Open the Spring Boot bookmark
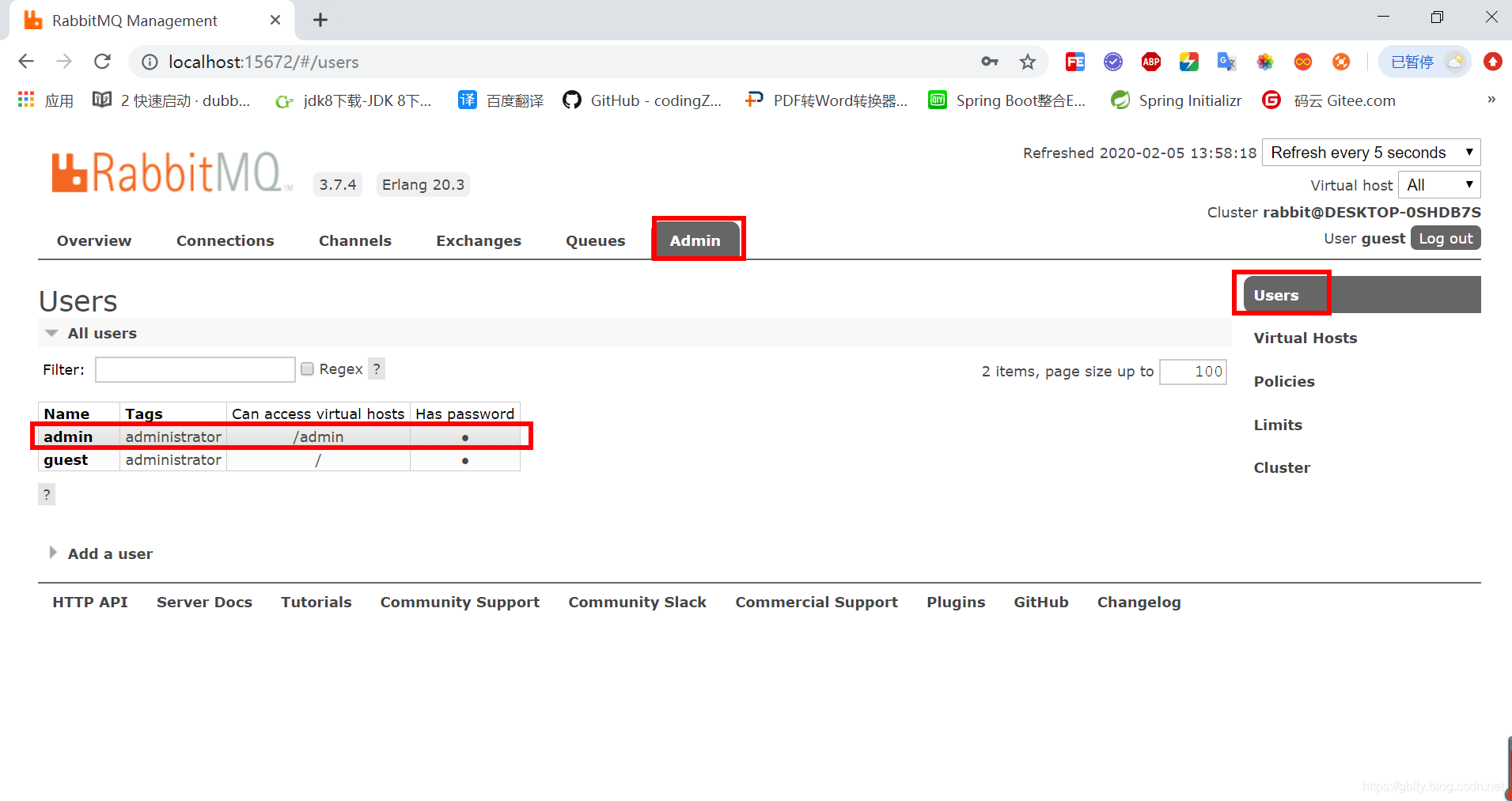The width and height of the screenshot is (1512, 801). pos(1007,100)
